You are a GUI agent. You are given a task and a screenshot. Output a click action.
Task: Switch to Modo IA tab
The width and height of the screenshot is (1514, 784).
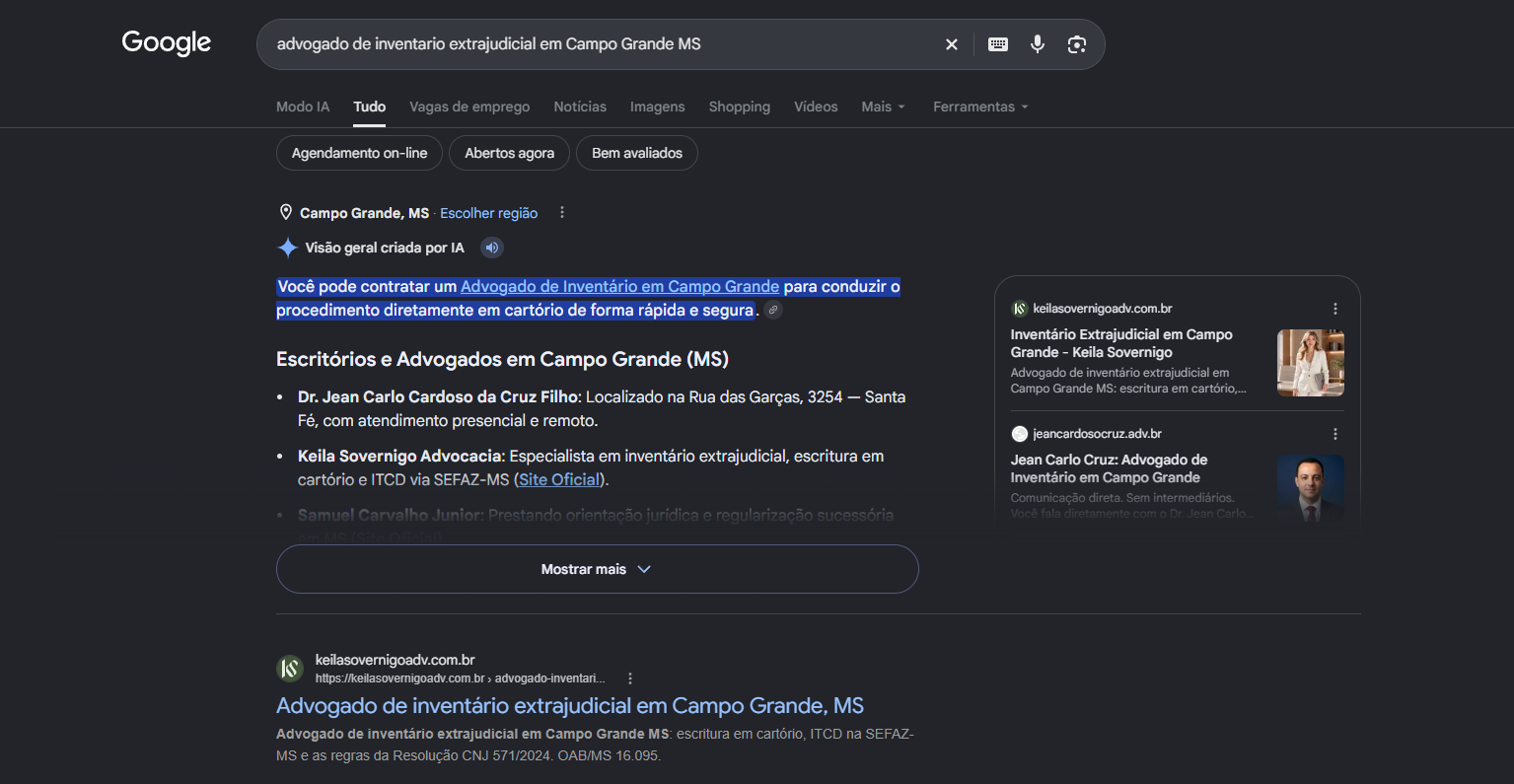pyautogui.click(x=303, y=107)
